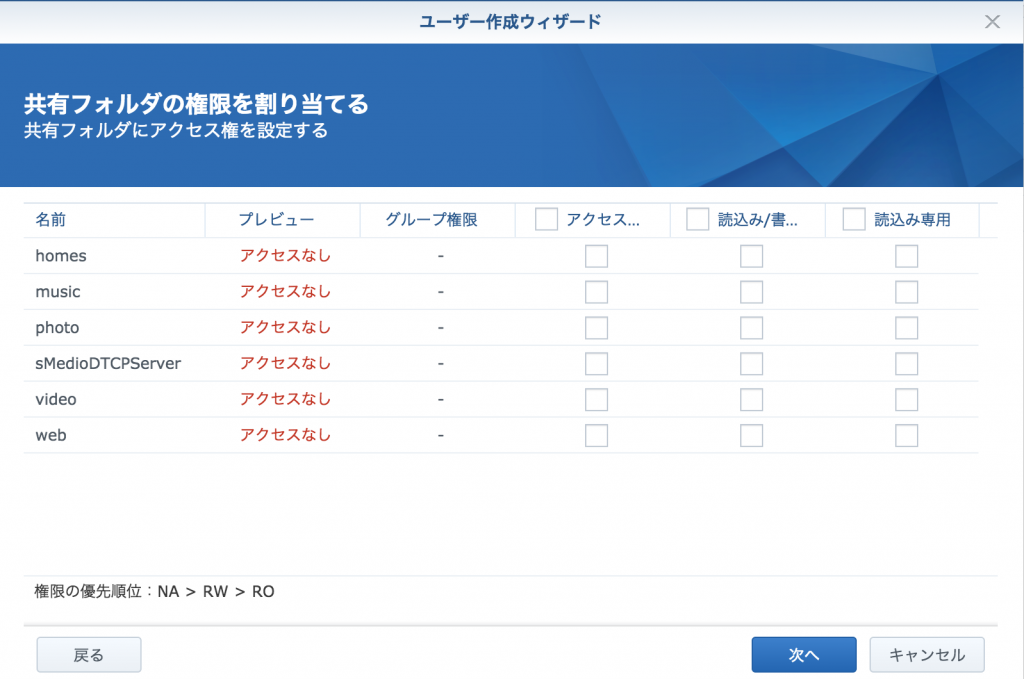Click the ユーザー作成ウィザード title text

click(510, 22)
